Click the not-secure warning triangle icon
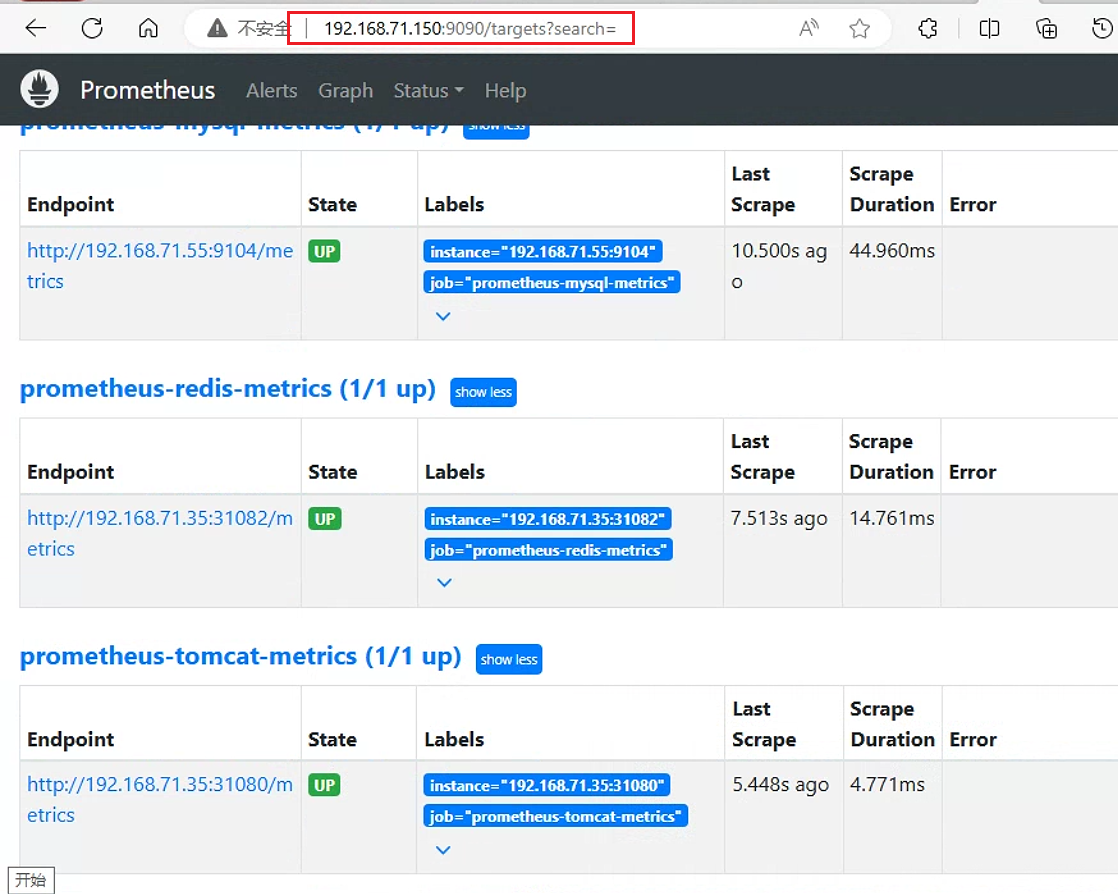 [217, 29]
